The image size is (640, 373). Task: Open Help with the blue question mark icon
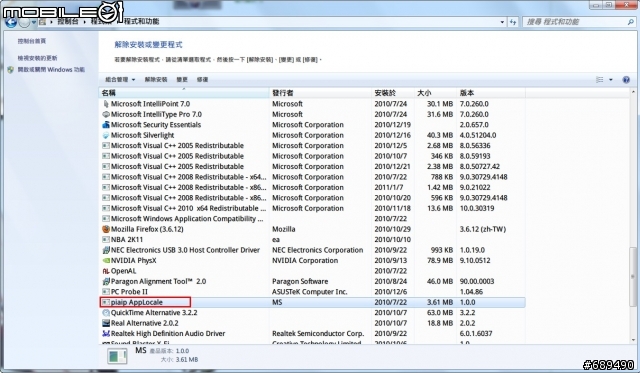[626, 80]
